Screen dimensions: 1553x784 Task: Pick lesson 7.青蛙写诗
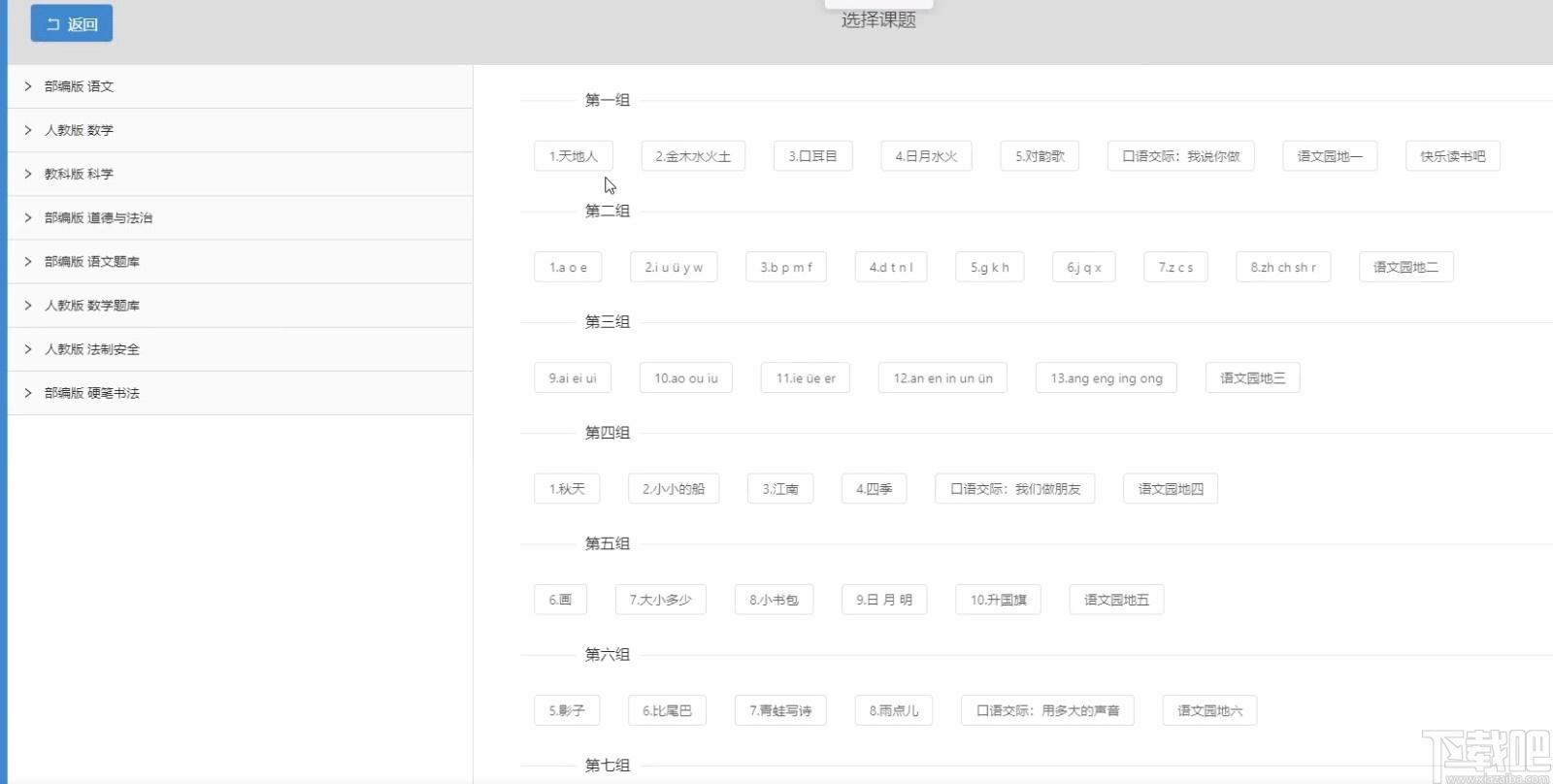point(780,711)
